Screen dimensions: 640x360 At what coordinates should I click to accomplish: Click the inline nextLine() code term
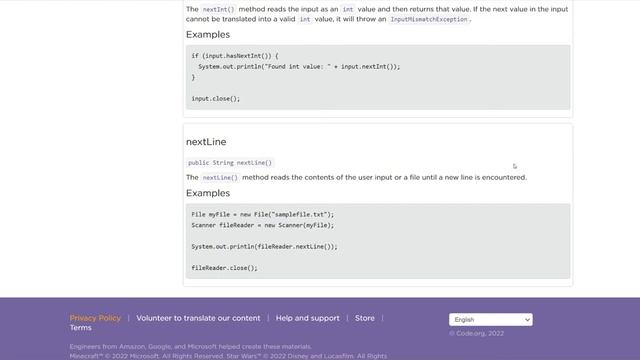point(220,178)
